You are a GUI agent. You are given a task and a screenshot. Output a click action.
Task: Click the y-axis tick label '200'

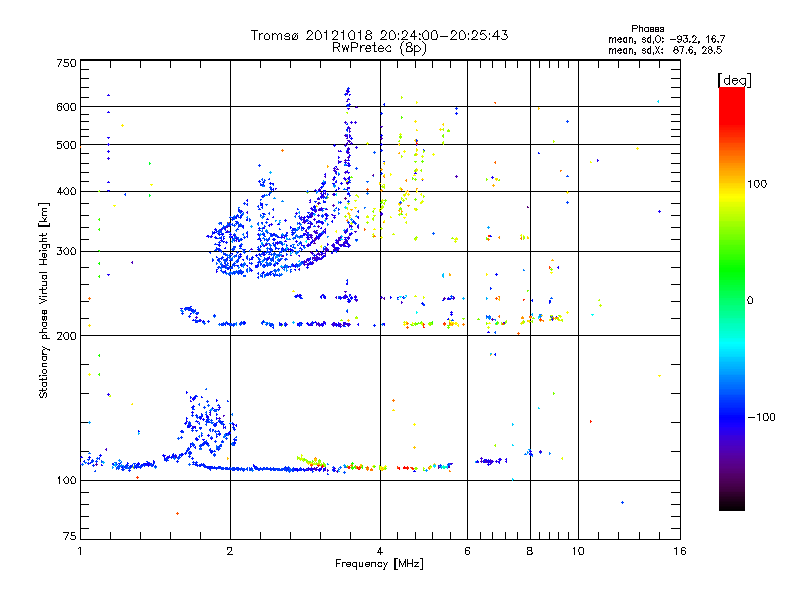(x=66, y=336)
